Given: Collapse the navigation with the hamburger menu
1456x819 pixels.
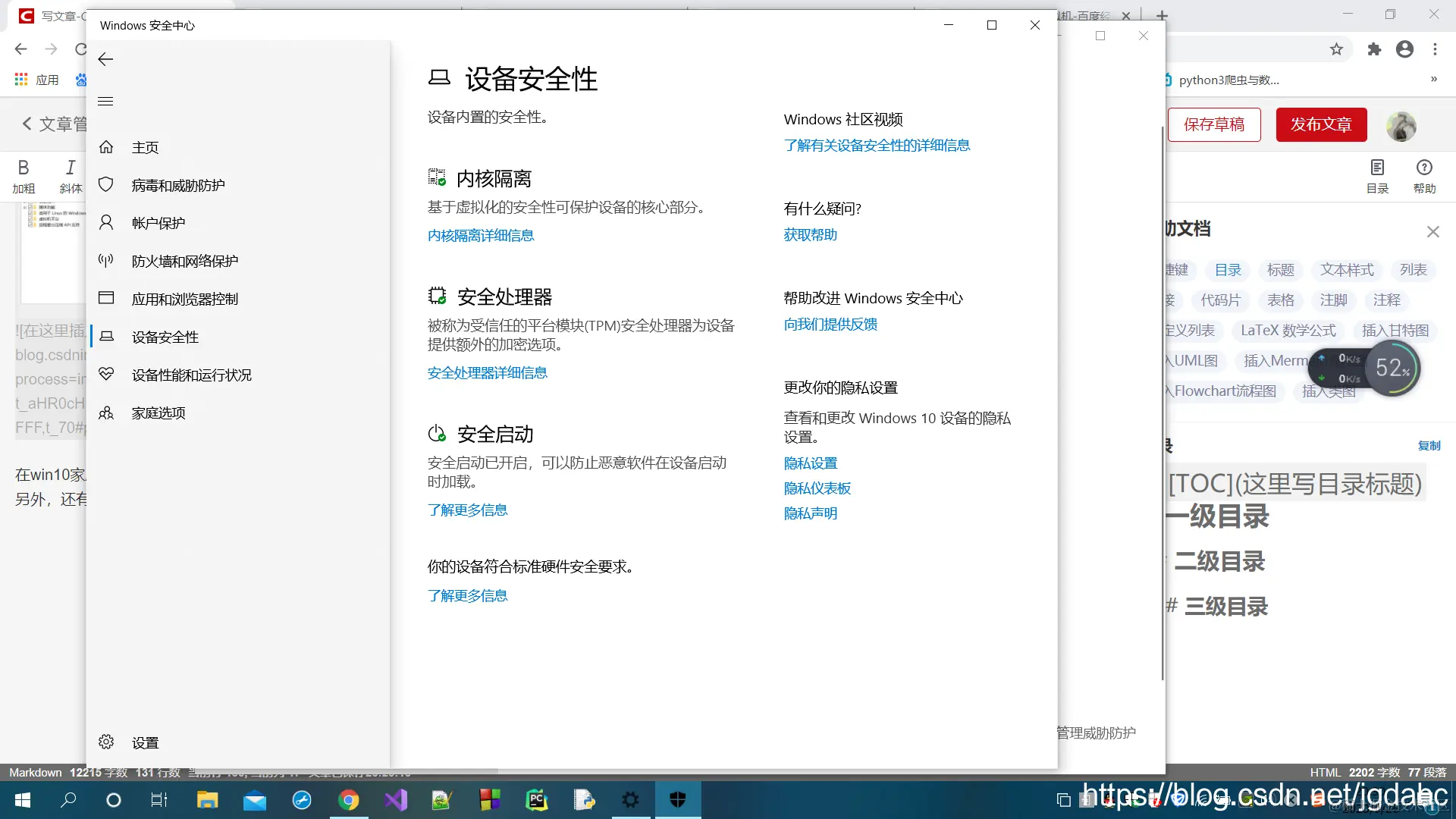Looking at the screenshot, I should (x=105, y=100).
